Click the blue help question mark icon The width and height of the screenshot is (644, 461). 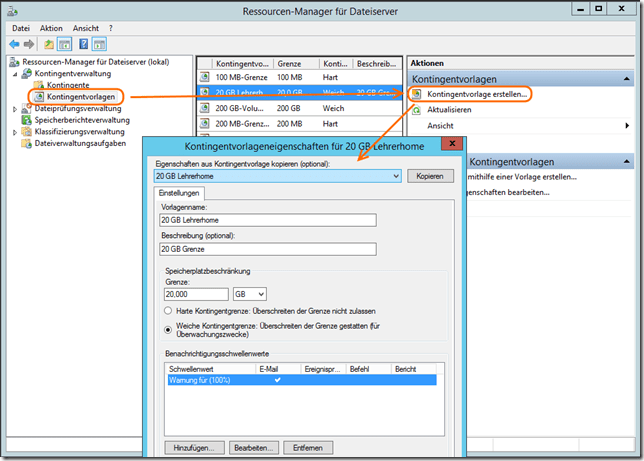point(84,44)
